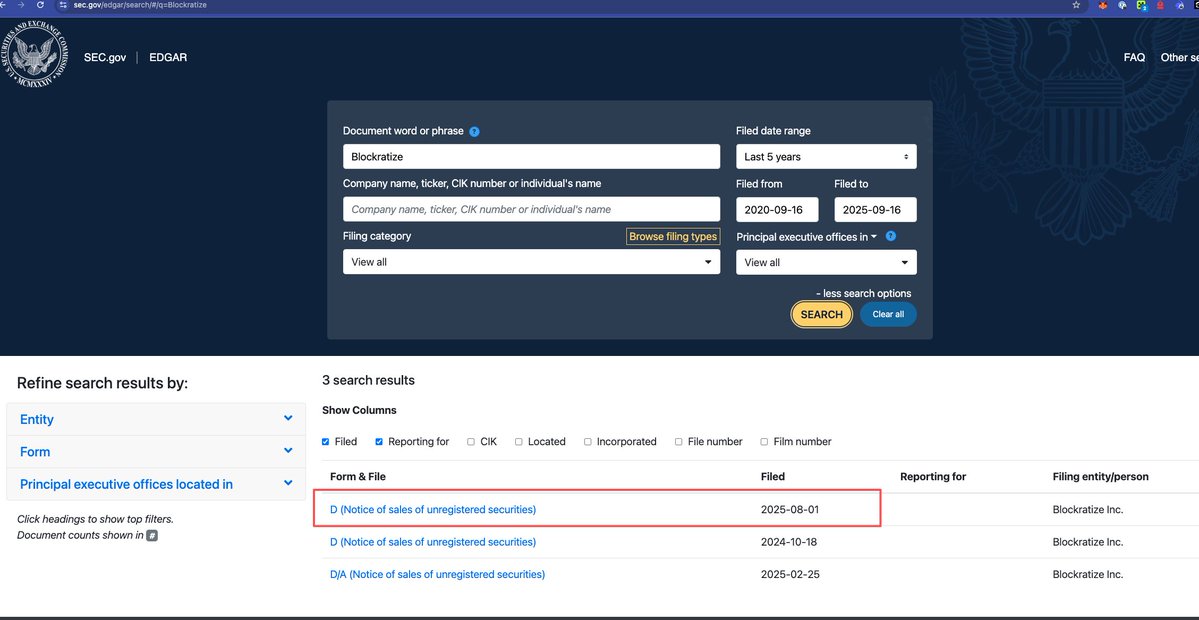
Task: Click the yellow SEARCH button
Action: click(x=821, y=314)
